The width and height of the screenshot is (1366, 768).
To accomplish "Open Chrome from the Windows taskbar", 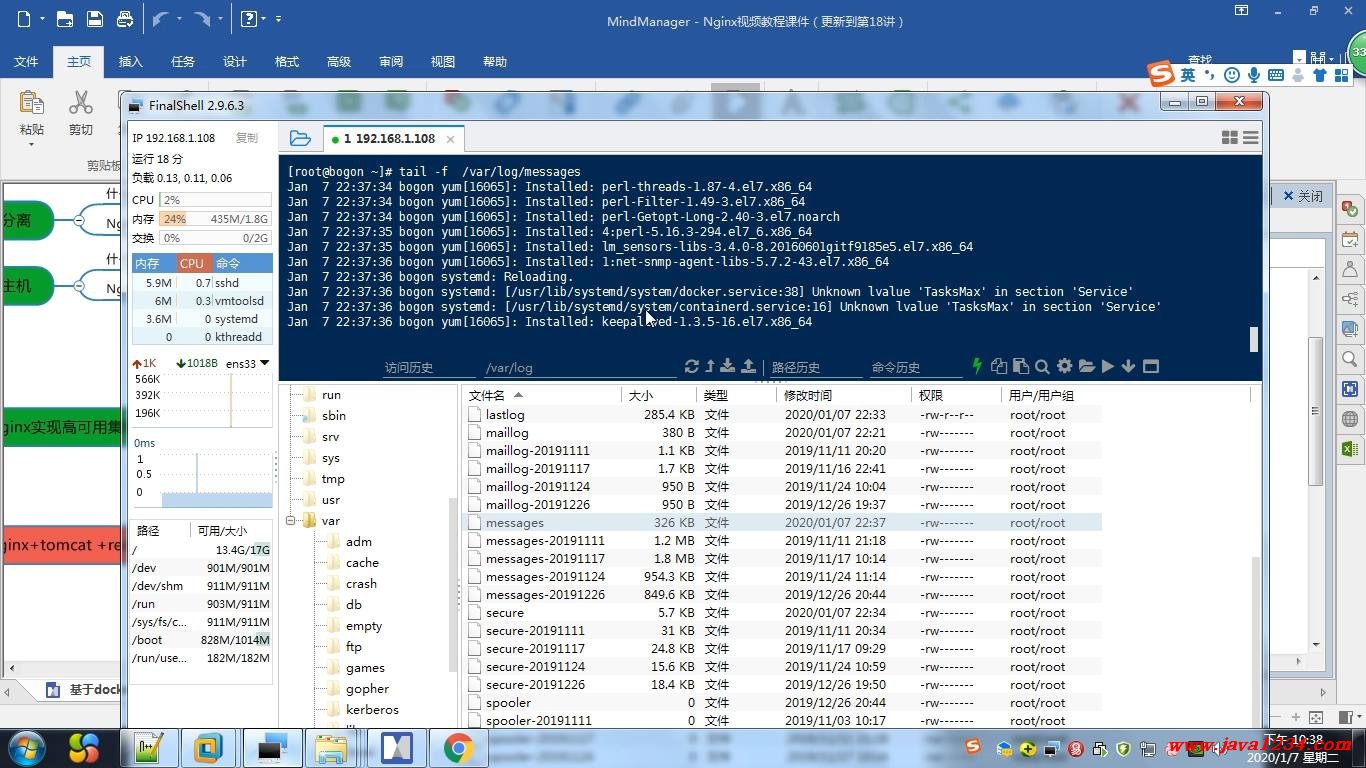I will [458, 748].
